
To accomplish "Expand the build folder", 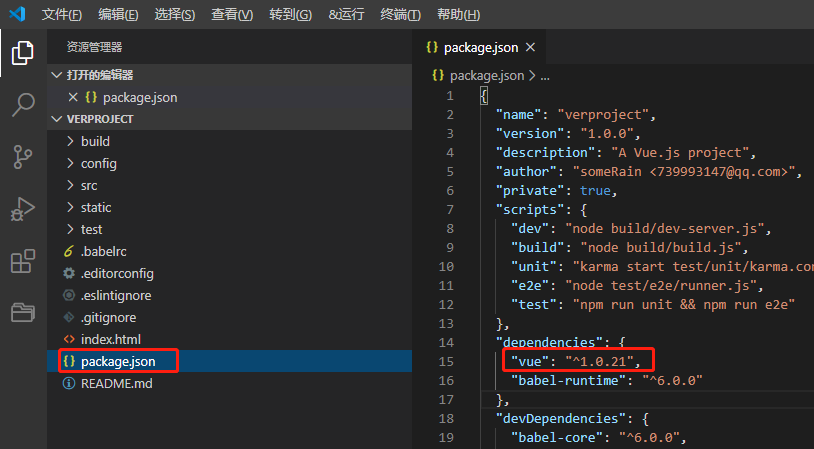I will tap(70, 141).
